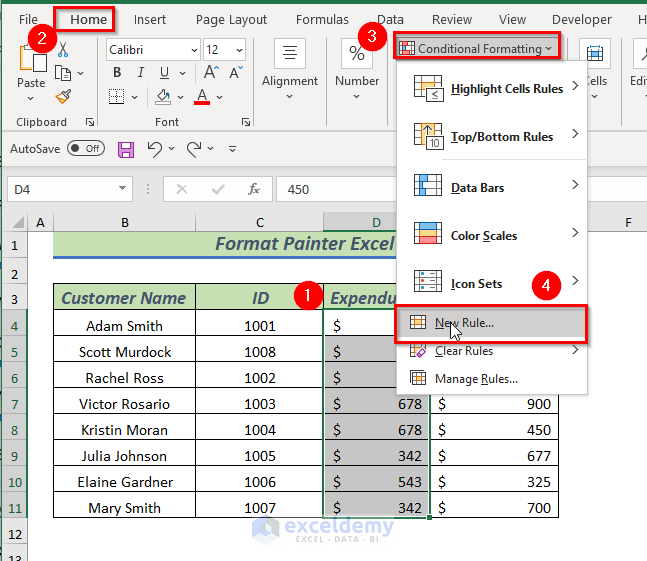Toggle the AutoSave switch
647x561 pixels.
point(86,148)
